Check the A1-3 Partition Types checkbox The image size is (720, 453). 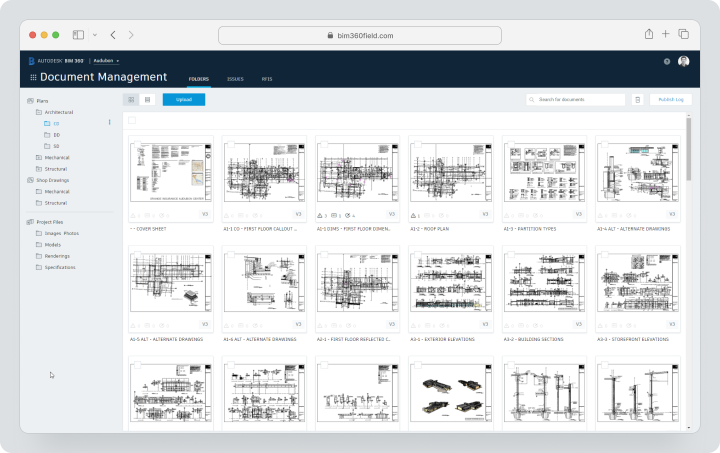point(511,145)
